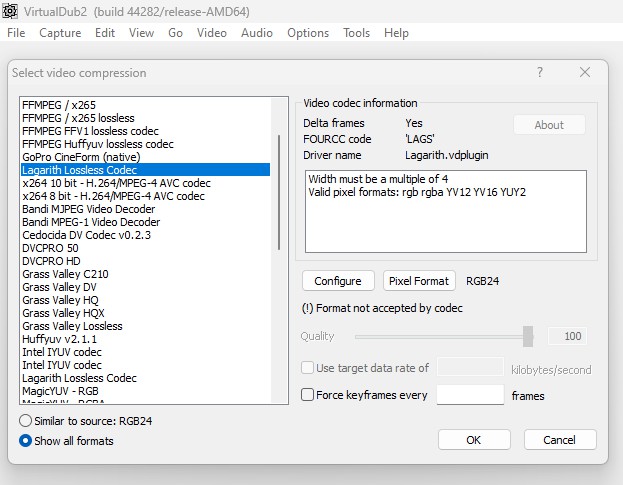Click the question mark help icon
Viewport: 623px width, 485px height.
click(x=540, y=72)
